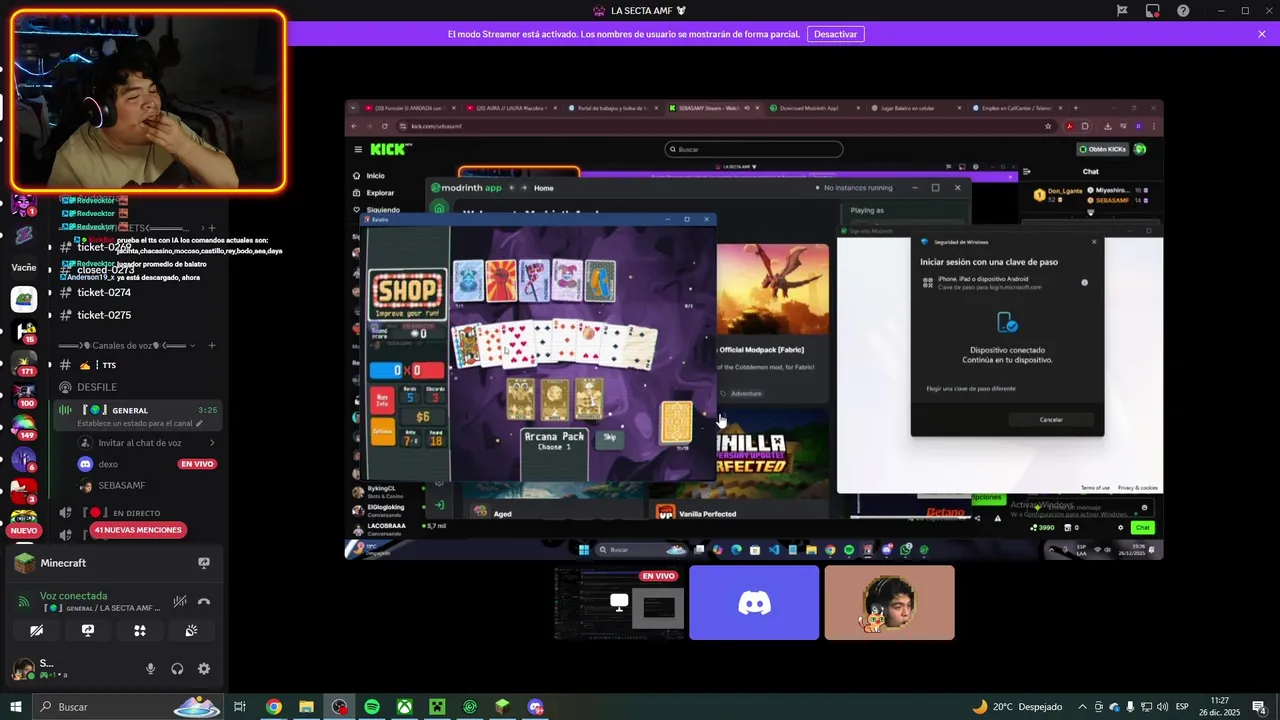Open Windows Start menu
This screenshot has height=720, width=1280.
tap(15, 707)
